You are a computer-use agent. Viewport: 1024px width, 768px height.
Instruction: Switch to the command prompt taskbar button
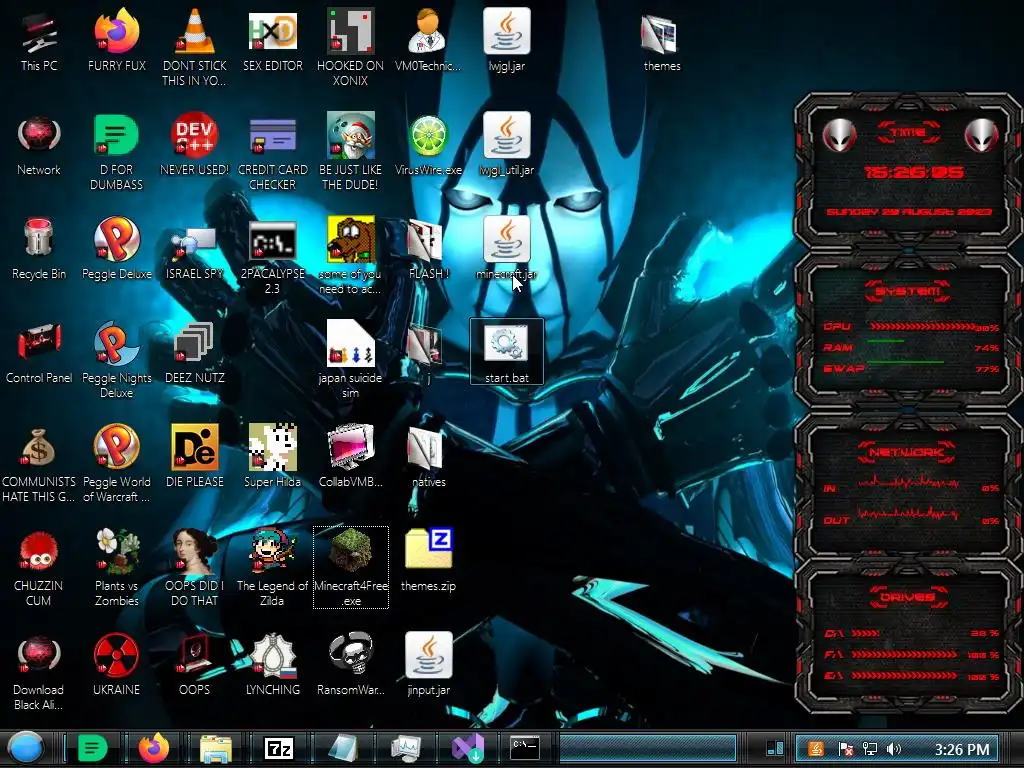526,748
